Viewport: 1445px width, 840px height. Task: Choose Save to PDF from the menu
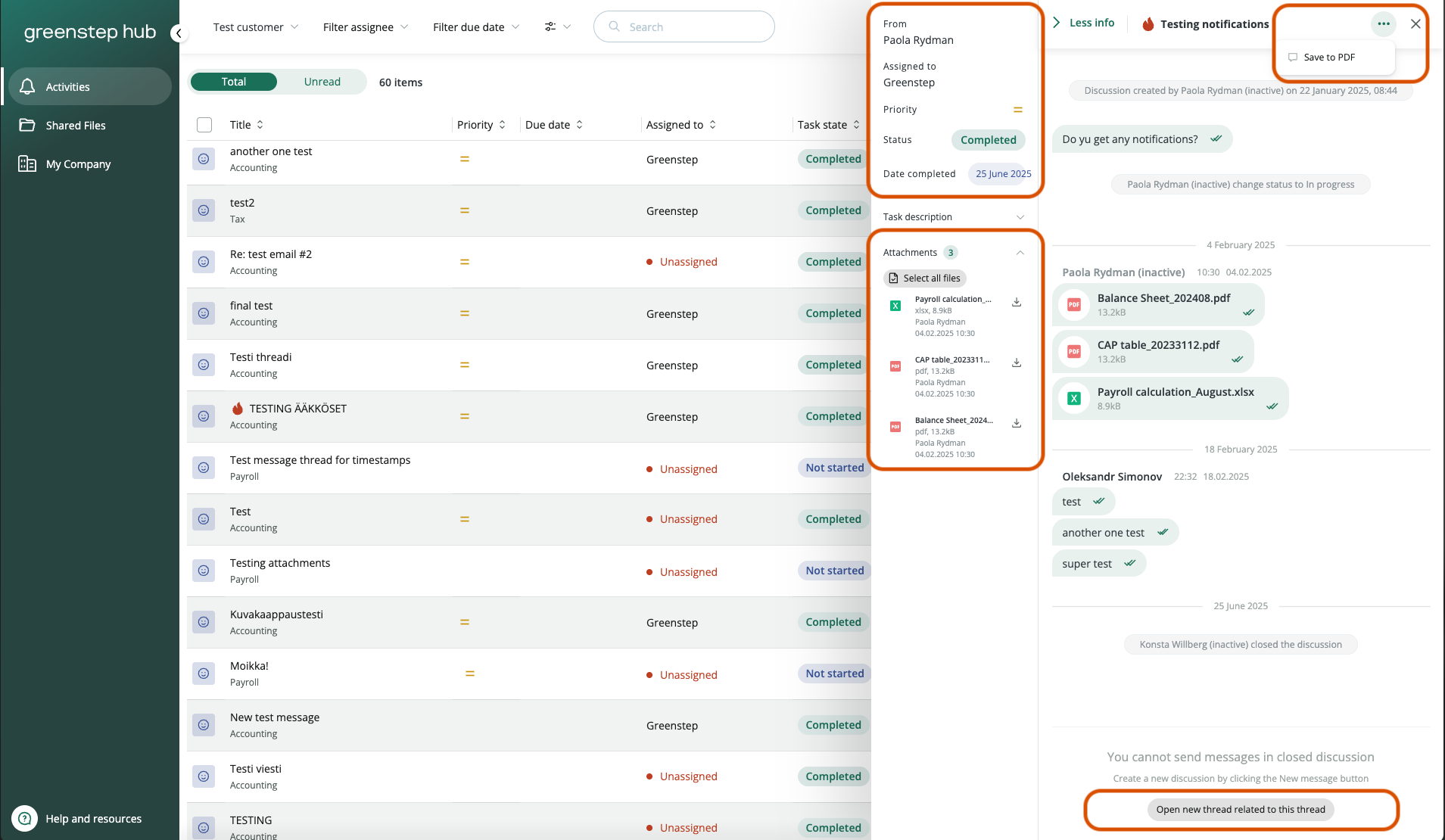pos(1336,58)
